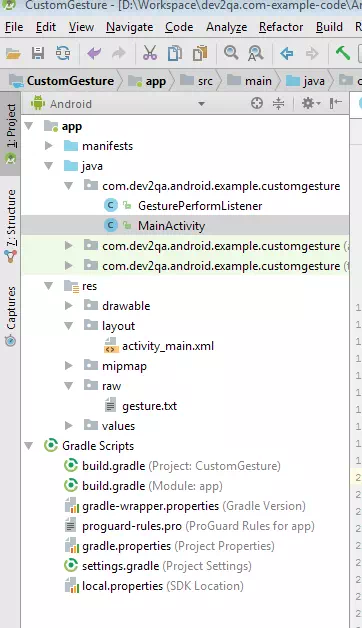This screenshot has height=628, width=362.
Task: Click the Hide Project panel icon
Action: [336, 104]
